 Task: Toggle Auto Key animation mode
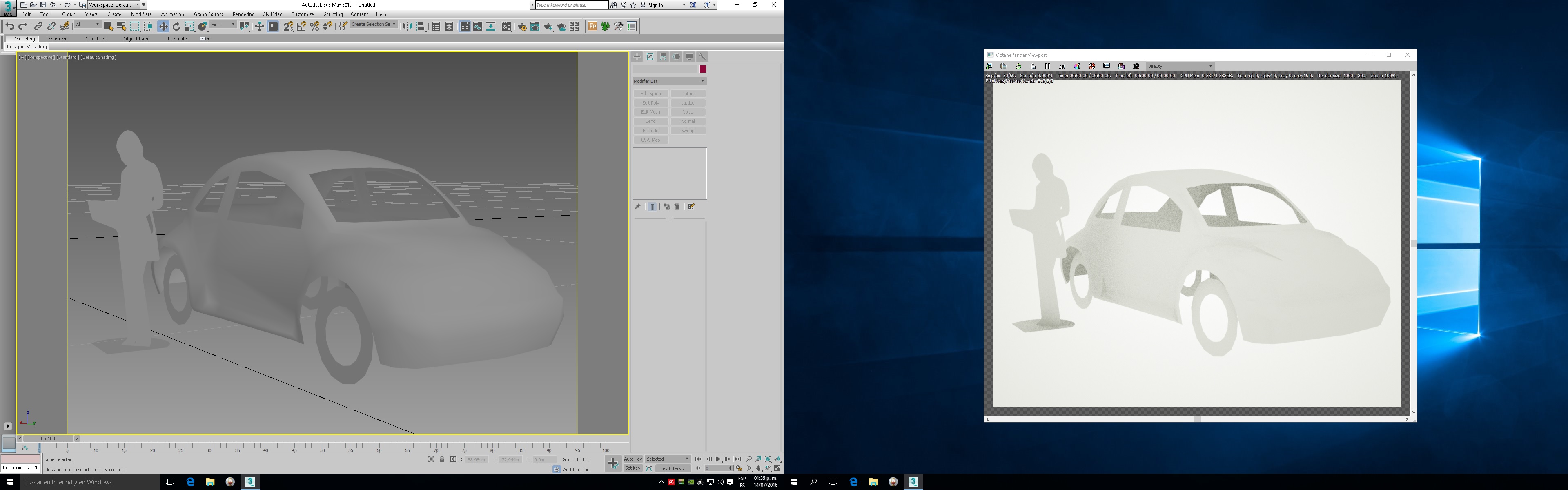click(633, 459)
